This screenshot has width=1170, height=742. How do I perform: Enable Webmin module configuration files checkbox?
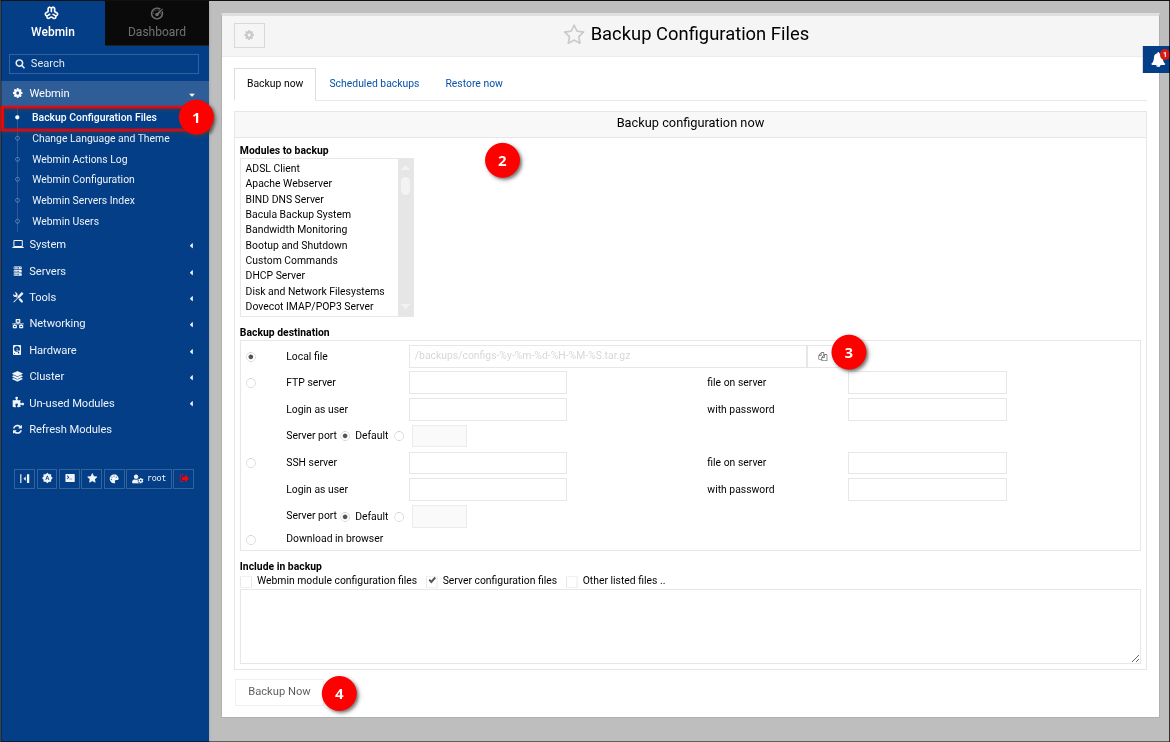tap(246, 581)
